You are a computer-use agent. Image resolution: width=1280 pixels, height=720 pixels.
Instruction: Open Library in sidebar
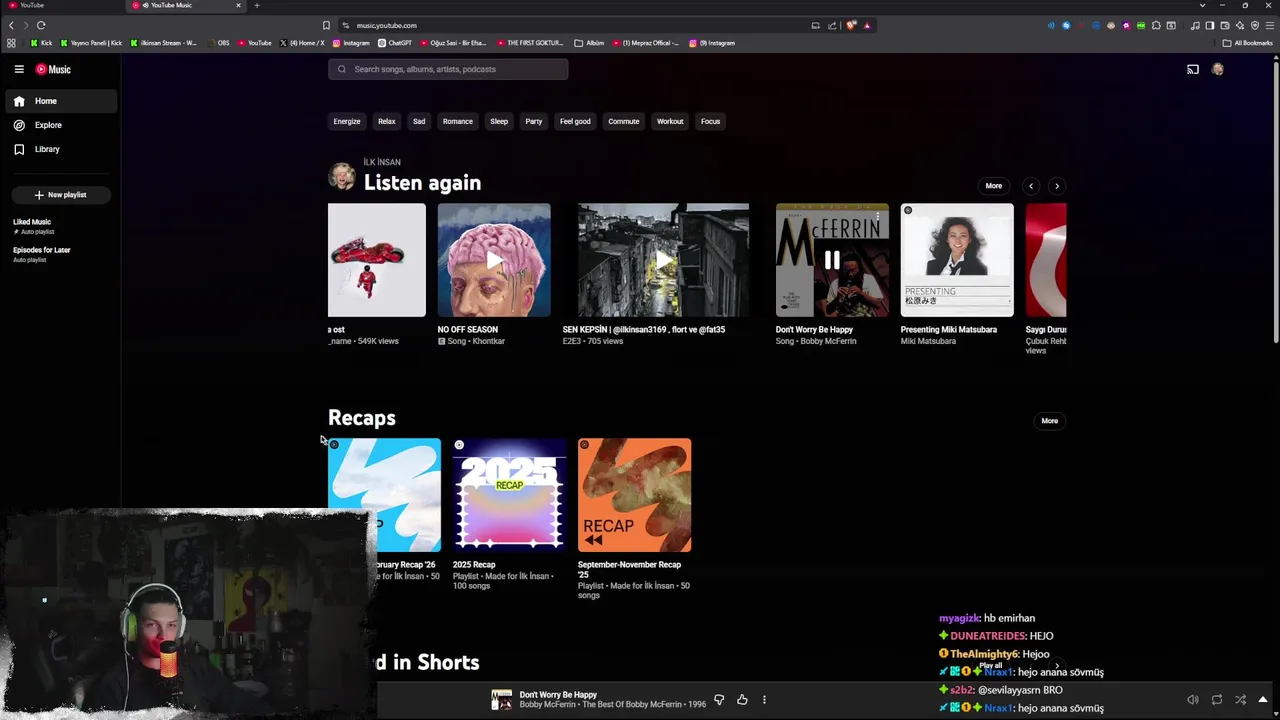(x=60, y=149)
